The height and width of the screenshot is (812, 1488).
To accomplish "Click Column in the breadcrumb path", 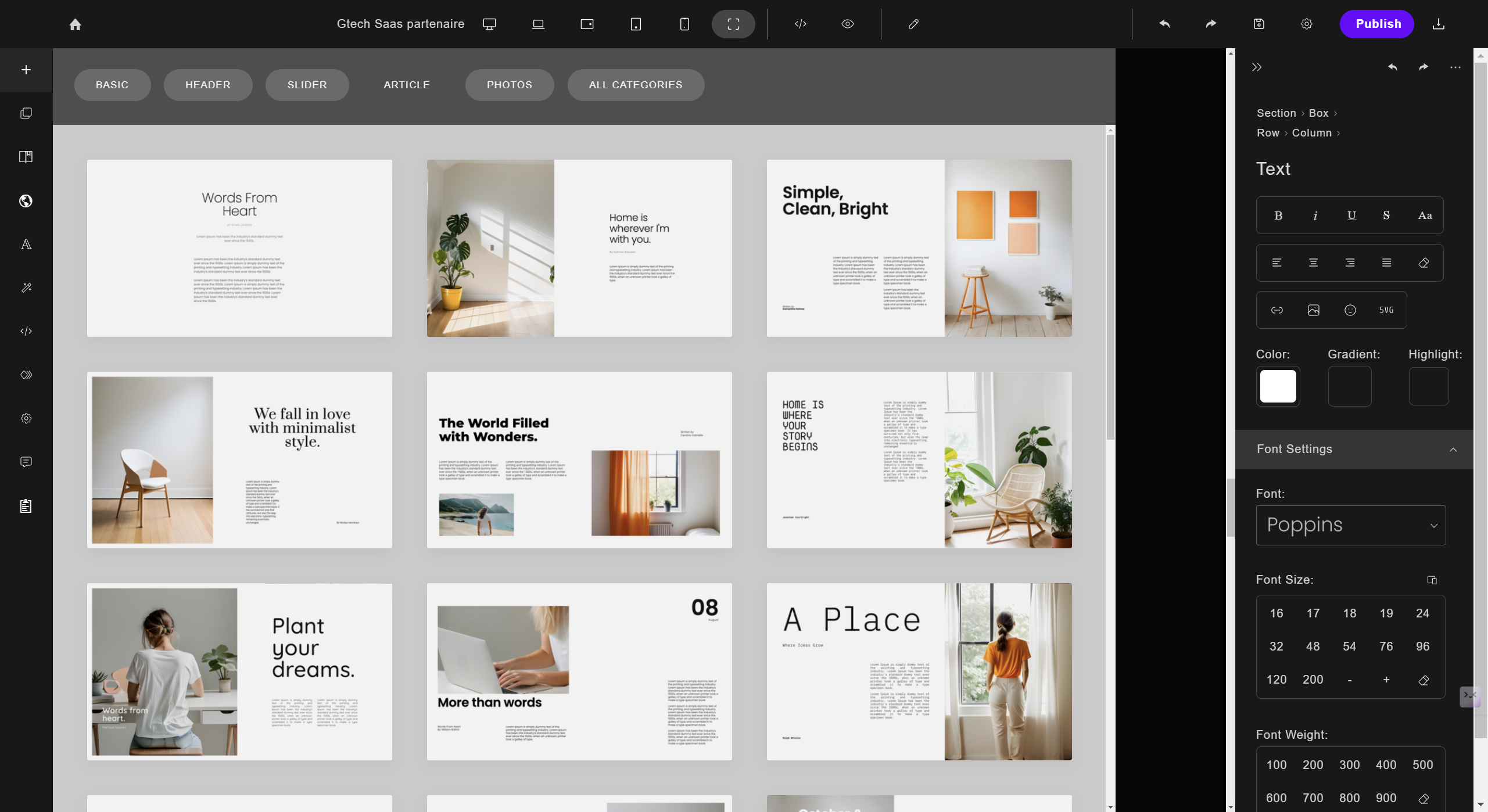I will pyautogui.click(x=1311, y=133).
